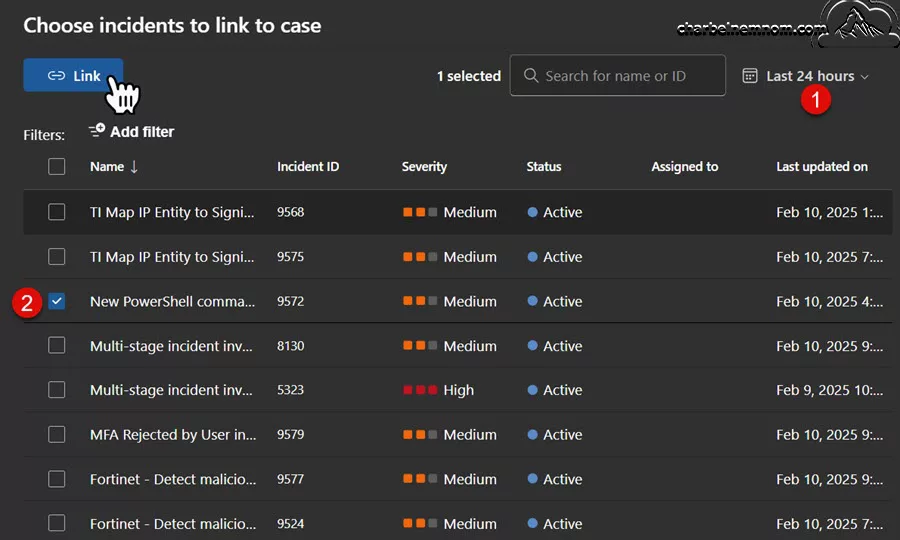
Task: Check the box for incident 9568
Action: pyautogui.click(x=56, y=212)
